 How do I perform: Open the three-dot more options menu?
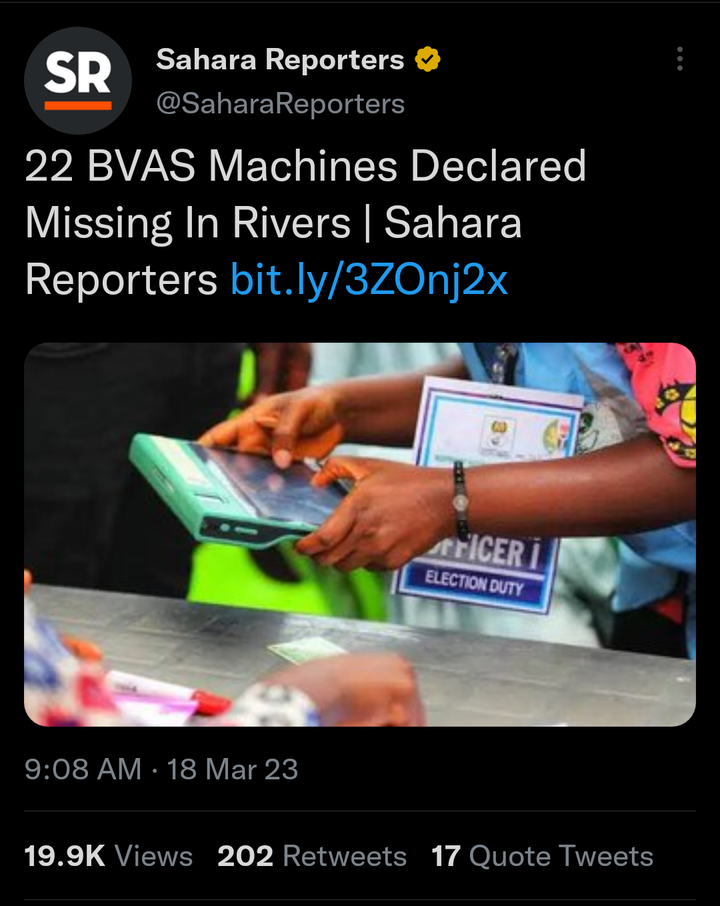tap(680, 59)
